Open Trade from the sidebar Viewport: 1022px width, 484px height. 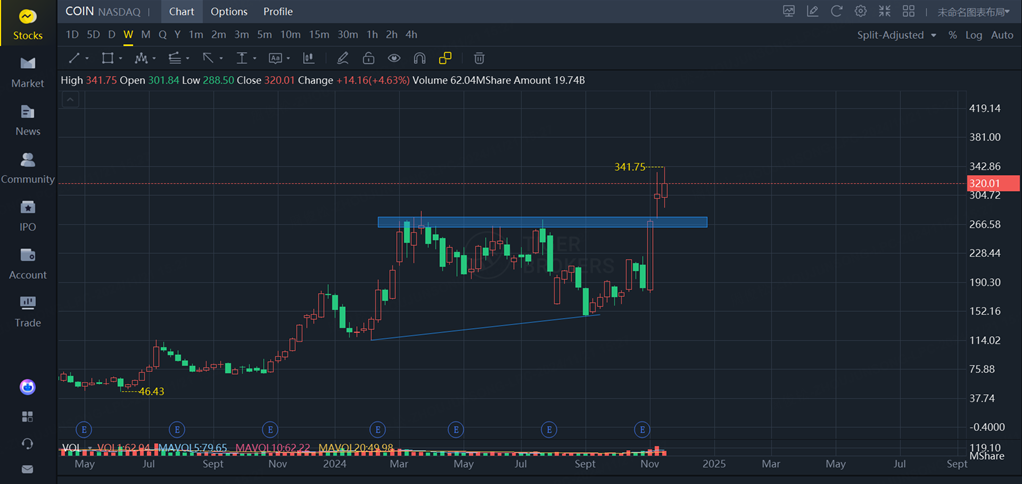(27, 311)
